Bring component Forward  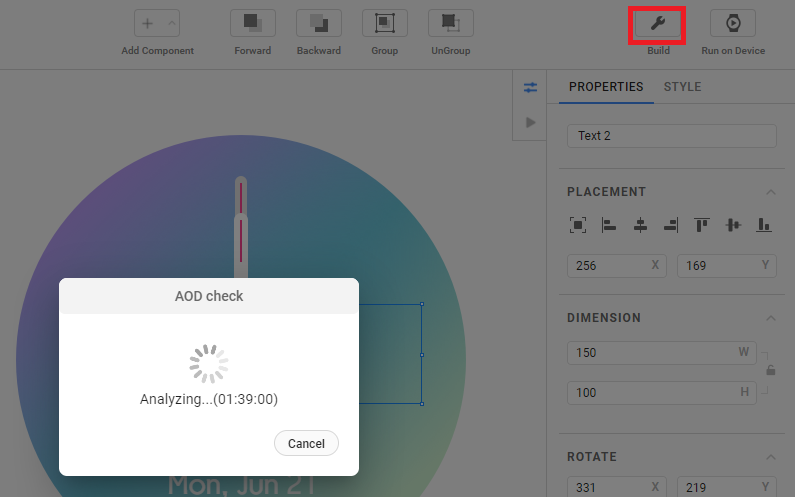point(252,23)
